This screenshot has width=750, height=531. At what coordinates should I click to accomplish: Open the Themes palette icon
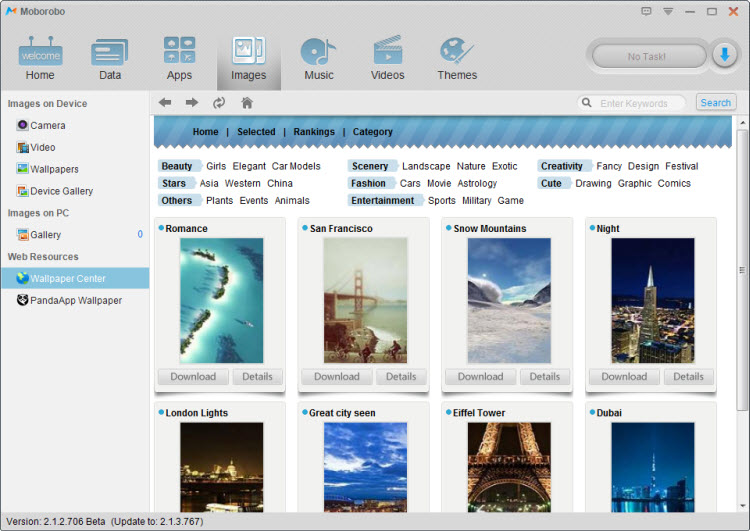457,57
